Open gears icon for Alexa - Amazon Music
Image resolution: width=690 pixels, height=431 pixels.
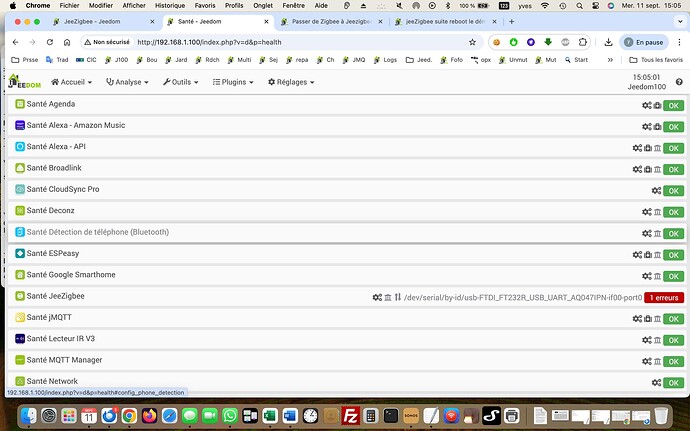646,127
